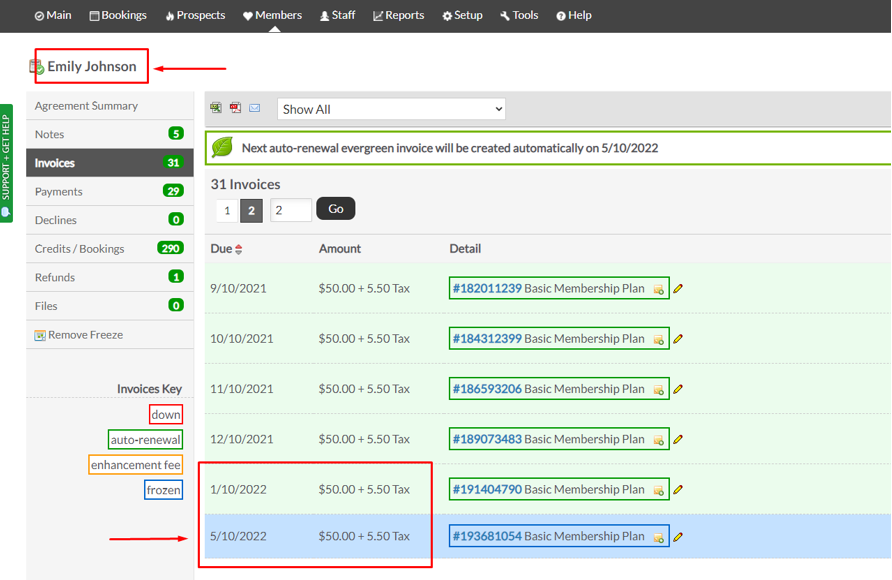
Task: Open the Refunds section
Action: [x=110, y=277]
